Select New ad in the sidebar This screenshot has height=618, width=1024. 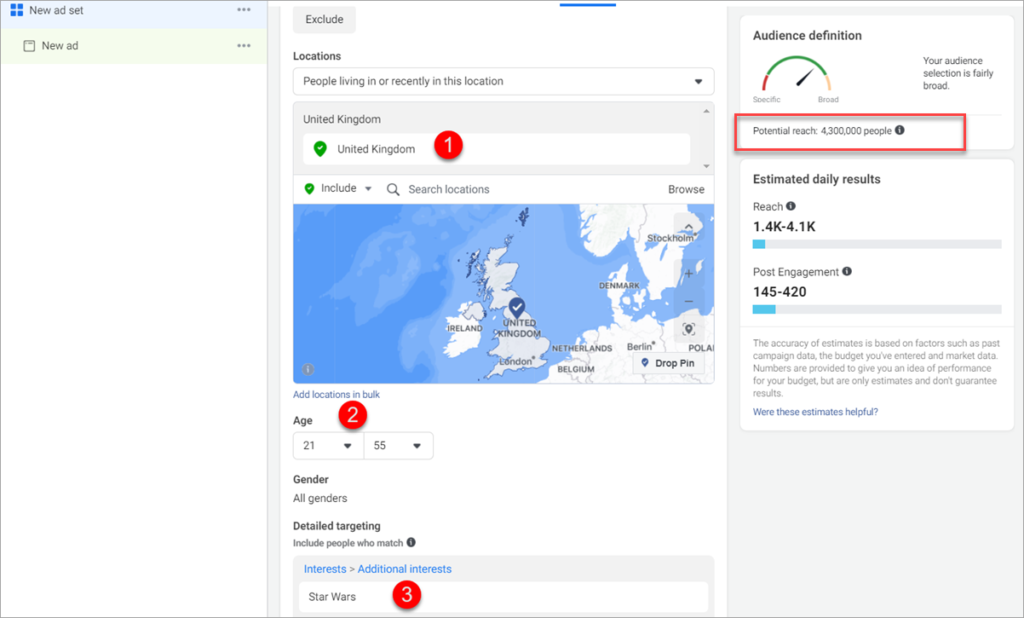(59, 46)
